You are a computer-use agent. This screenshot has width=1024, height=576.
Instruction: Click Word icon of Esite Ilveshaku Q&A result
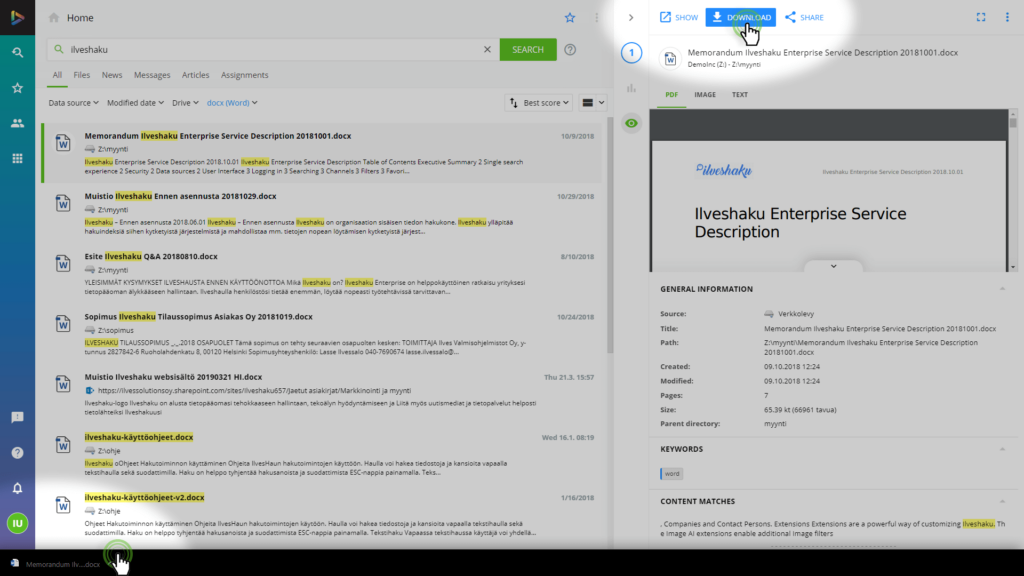coord(63,263)
